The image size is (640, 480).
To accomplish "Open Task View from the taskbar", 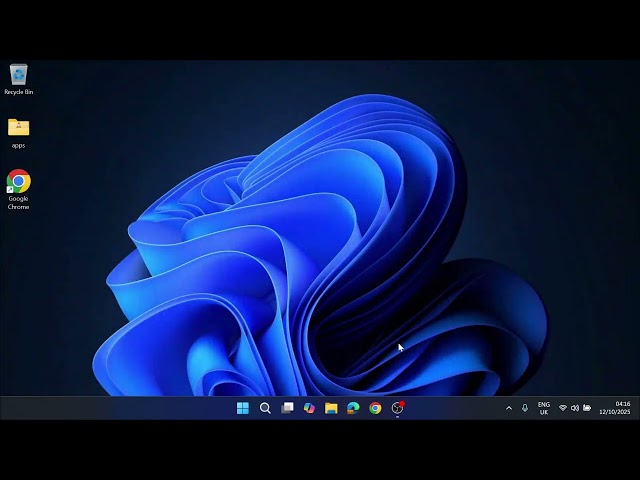I will [x=287, y=408].
